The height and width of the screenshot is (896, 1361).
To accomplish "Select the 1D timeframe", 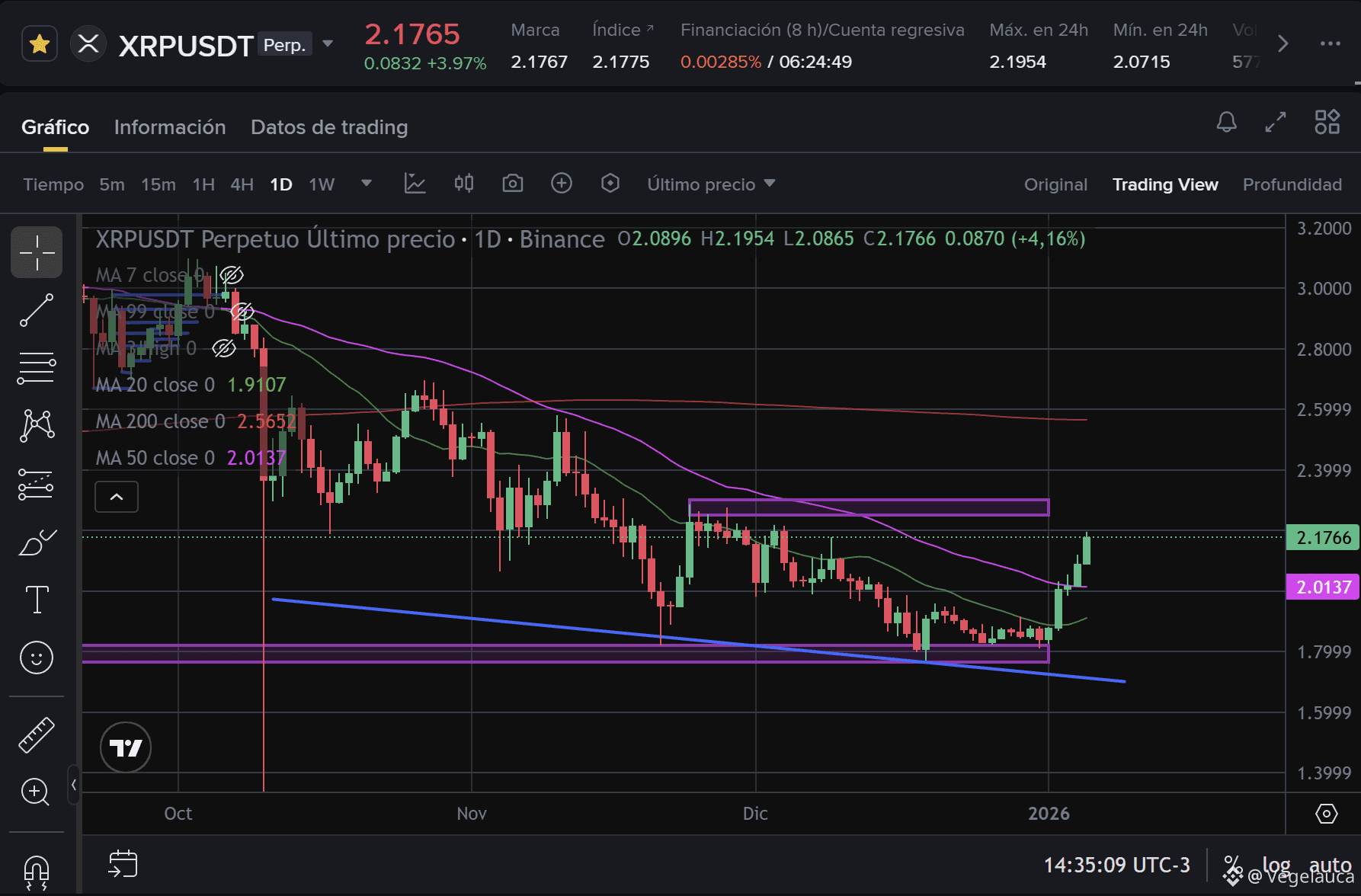I will tap(281, 184).
